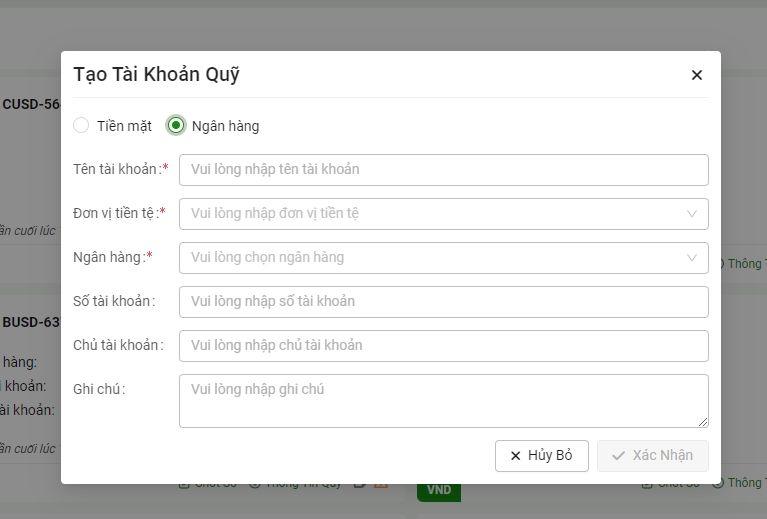The height and width of the screenshot is (519, 767).
Task: Click the Ghi chú textarea resize handle
Action: (x=703, y=422)
